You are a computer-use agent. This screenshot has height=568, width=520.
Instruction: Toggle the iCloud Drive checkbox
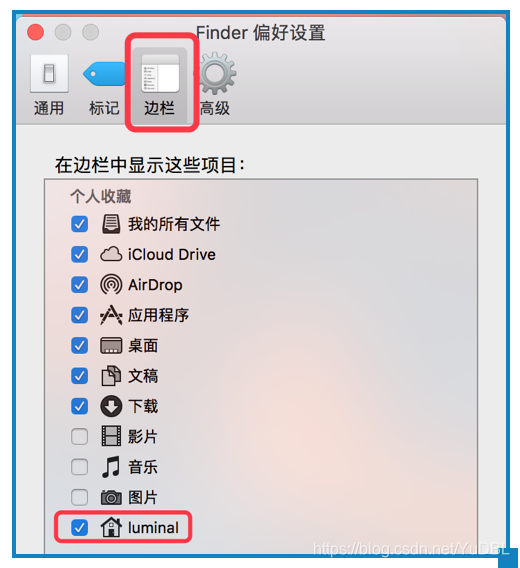point(79,254)
